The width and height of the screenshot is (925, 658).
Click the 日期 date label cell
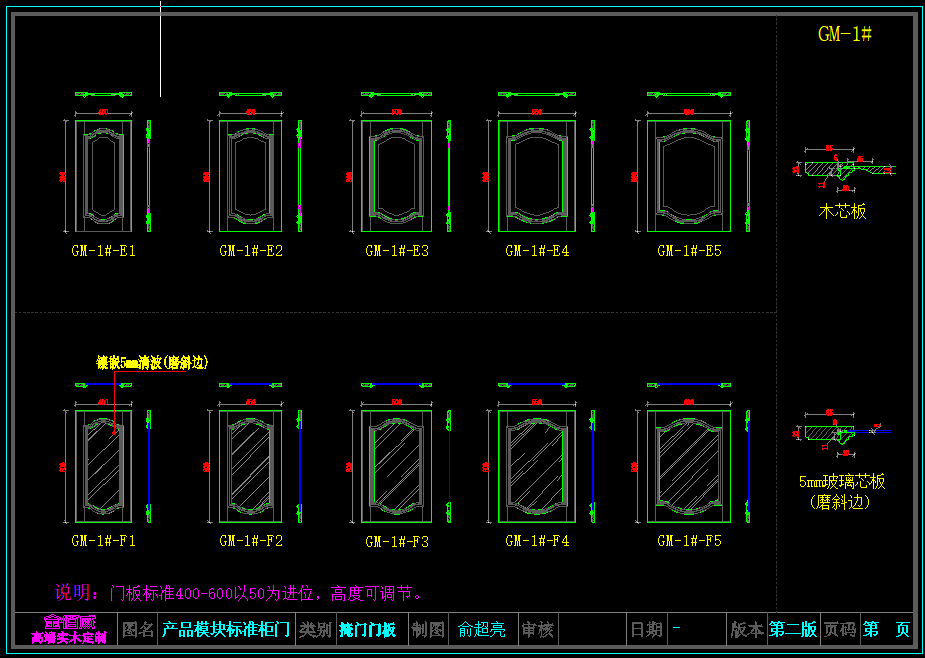646,630
